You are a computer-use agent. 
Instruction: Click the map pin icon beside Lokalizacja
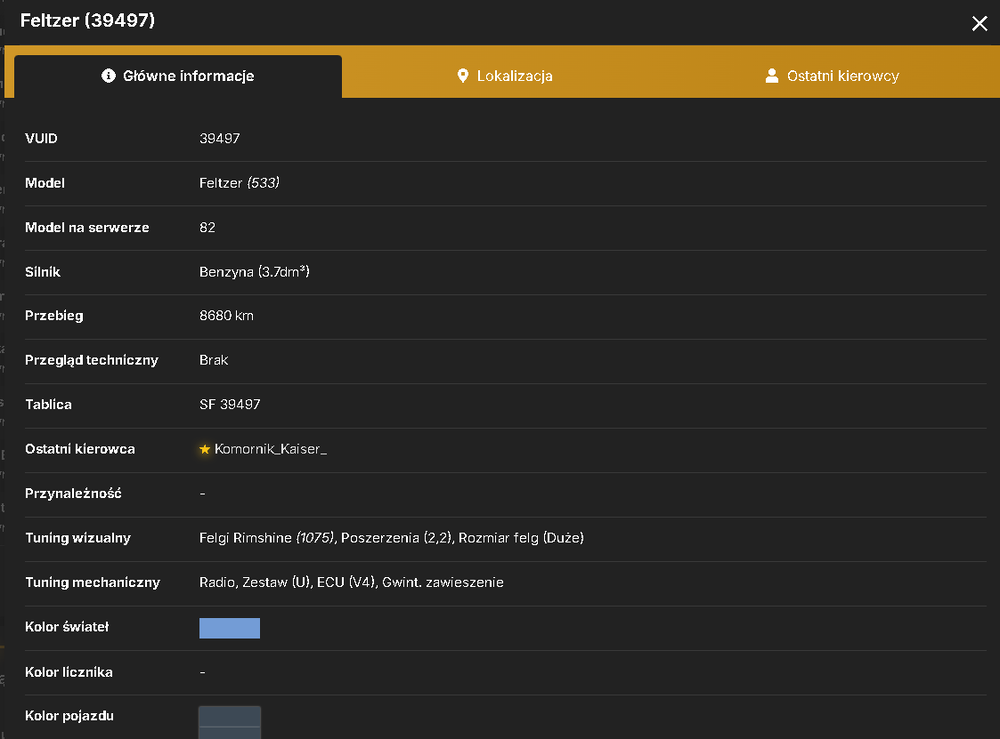pos(463,76)
